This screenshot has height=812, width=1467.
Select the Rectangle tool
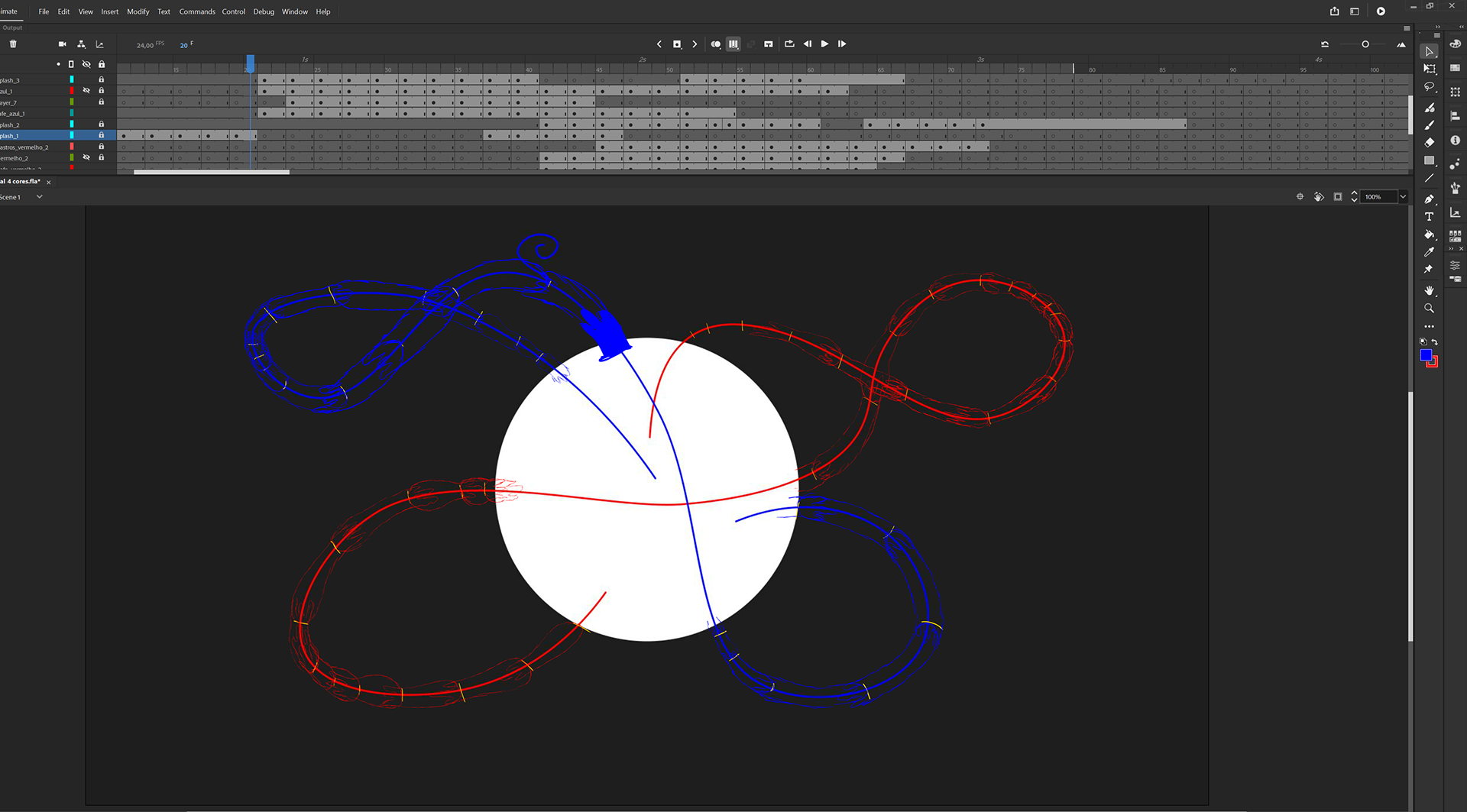point(1429,160)
